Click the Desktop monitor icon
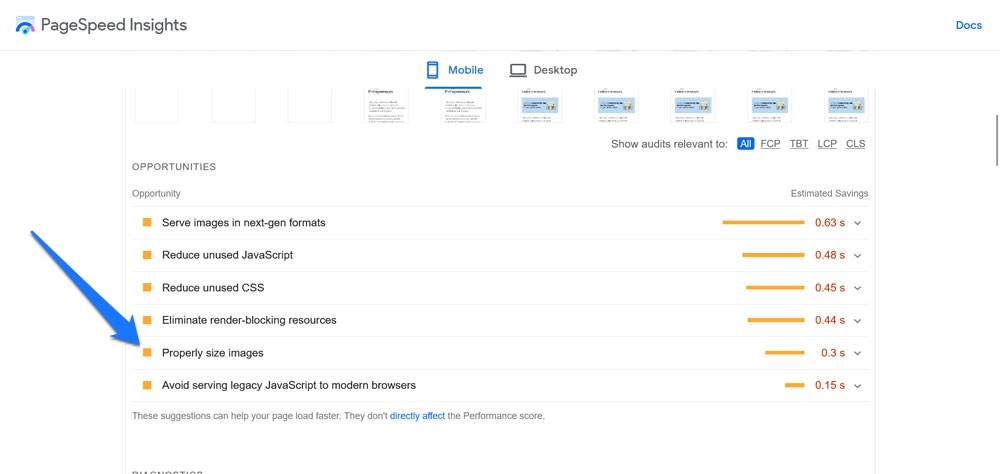The width and height of the screenshot is (1000, 474). pyautogui.click(x=518, y=70)
